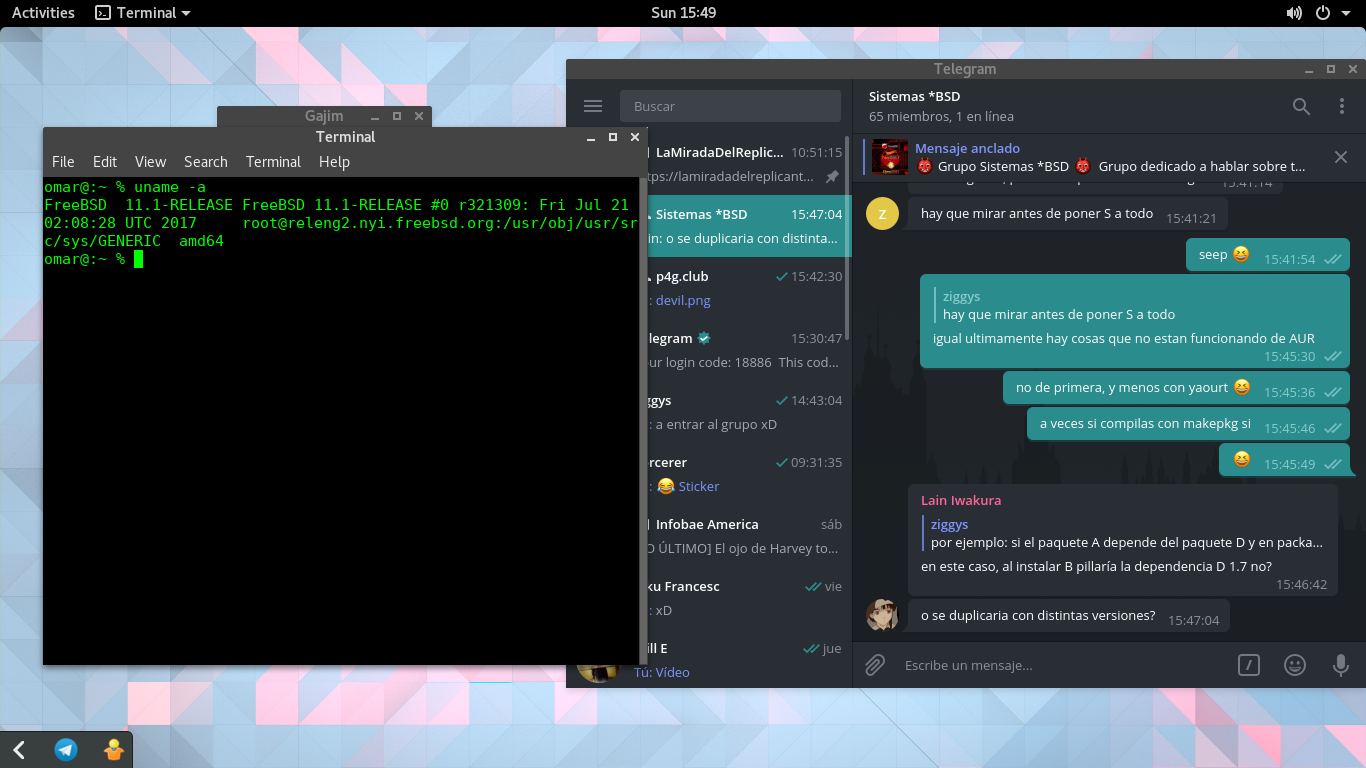Open the emoji picker

[1295, 665]
